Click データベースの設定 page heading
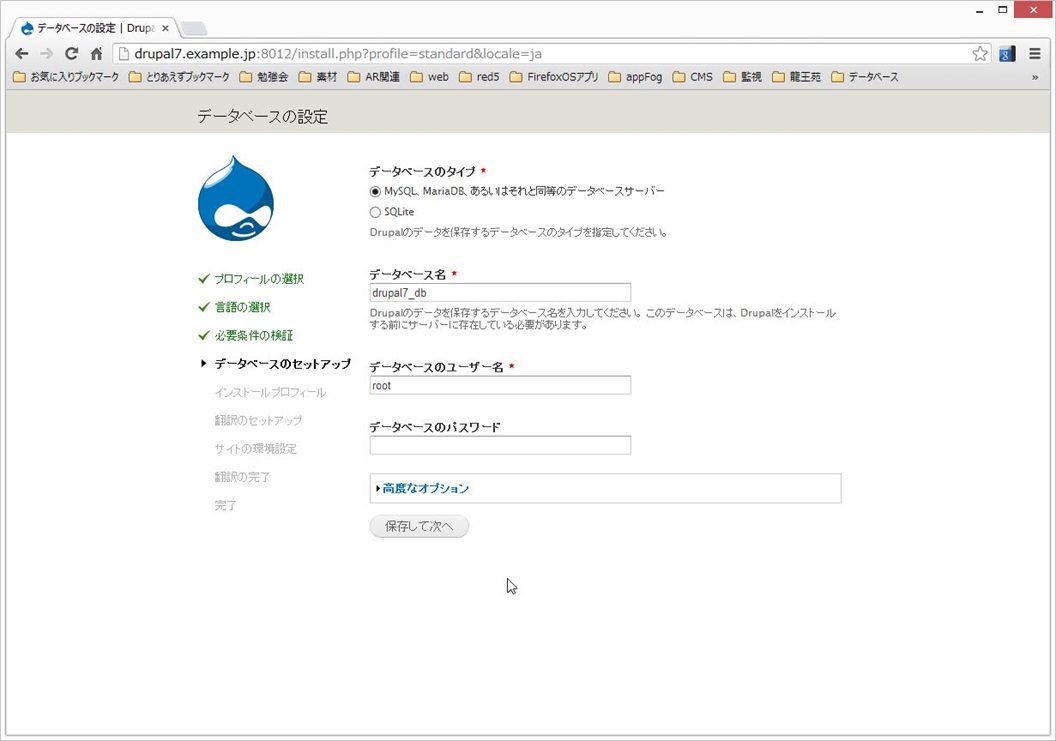 click(263, 117)
